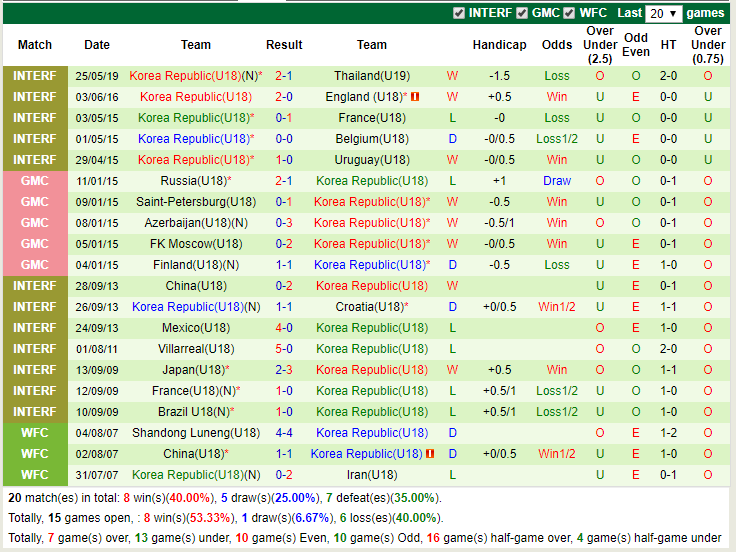Click Russia(U18) team link
Viewport: 737px width, 552px height.
click(194, 181)
